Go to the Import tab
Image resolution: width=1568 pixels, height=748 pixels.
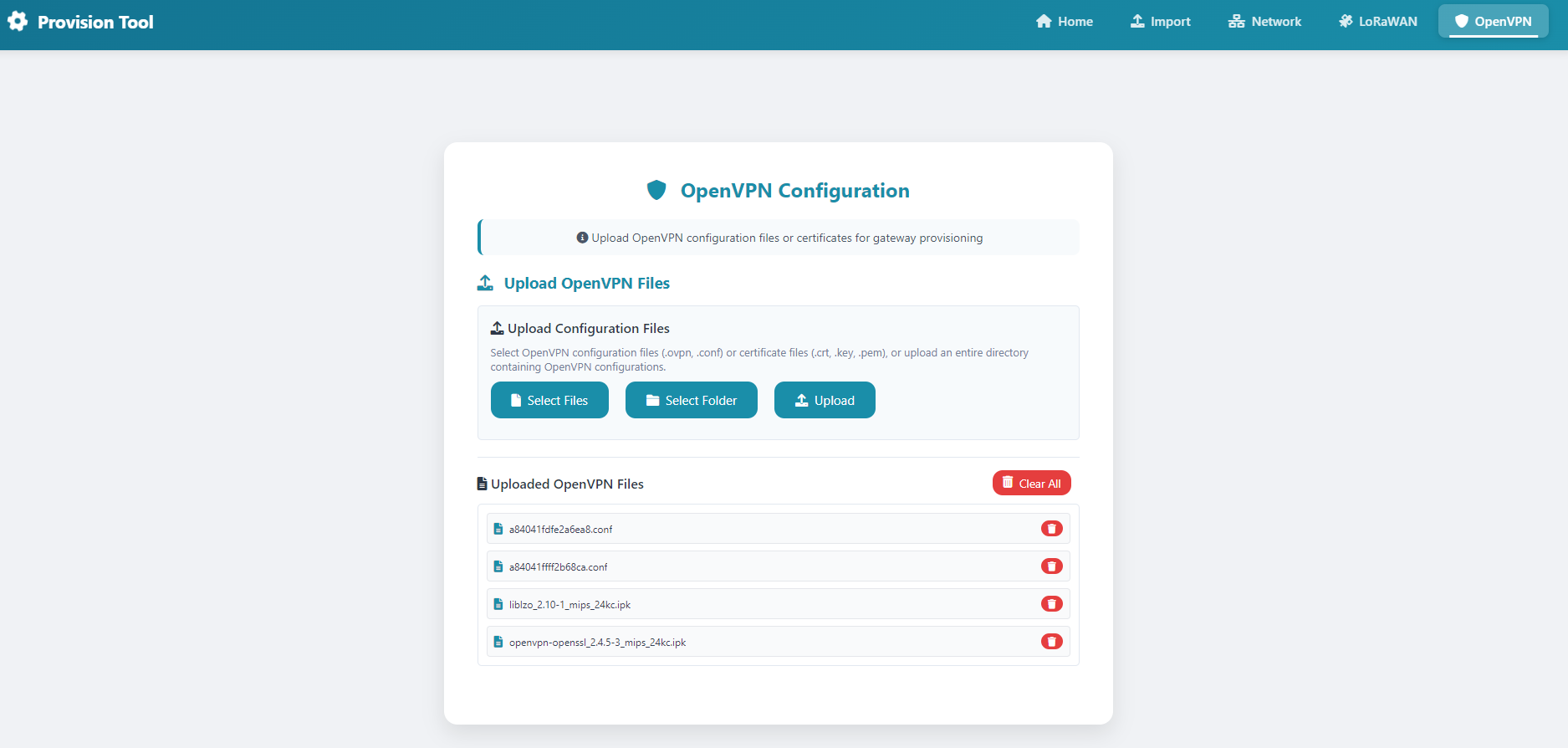pos(1160,22)
